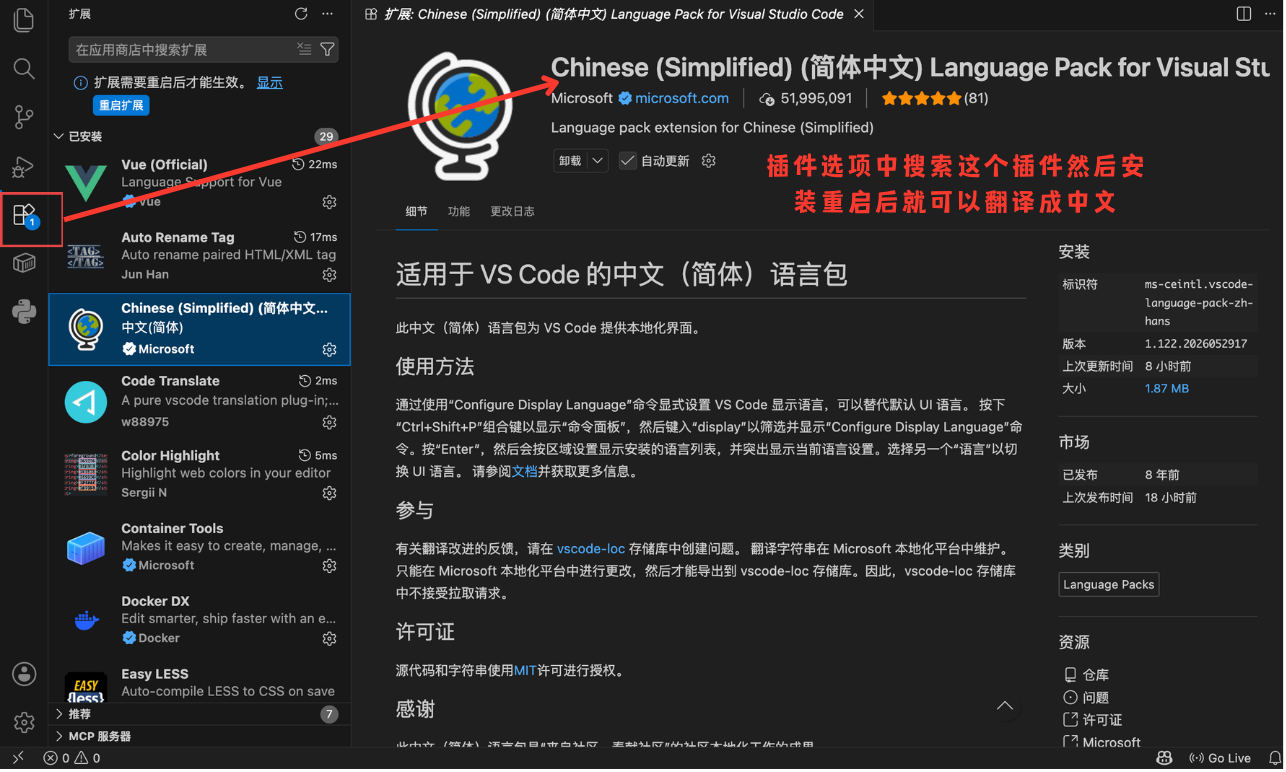Select the Color Highlight extension entry

click(199, 474)
